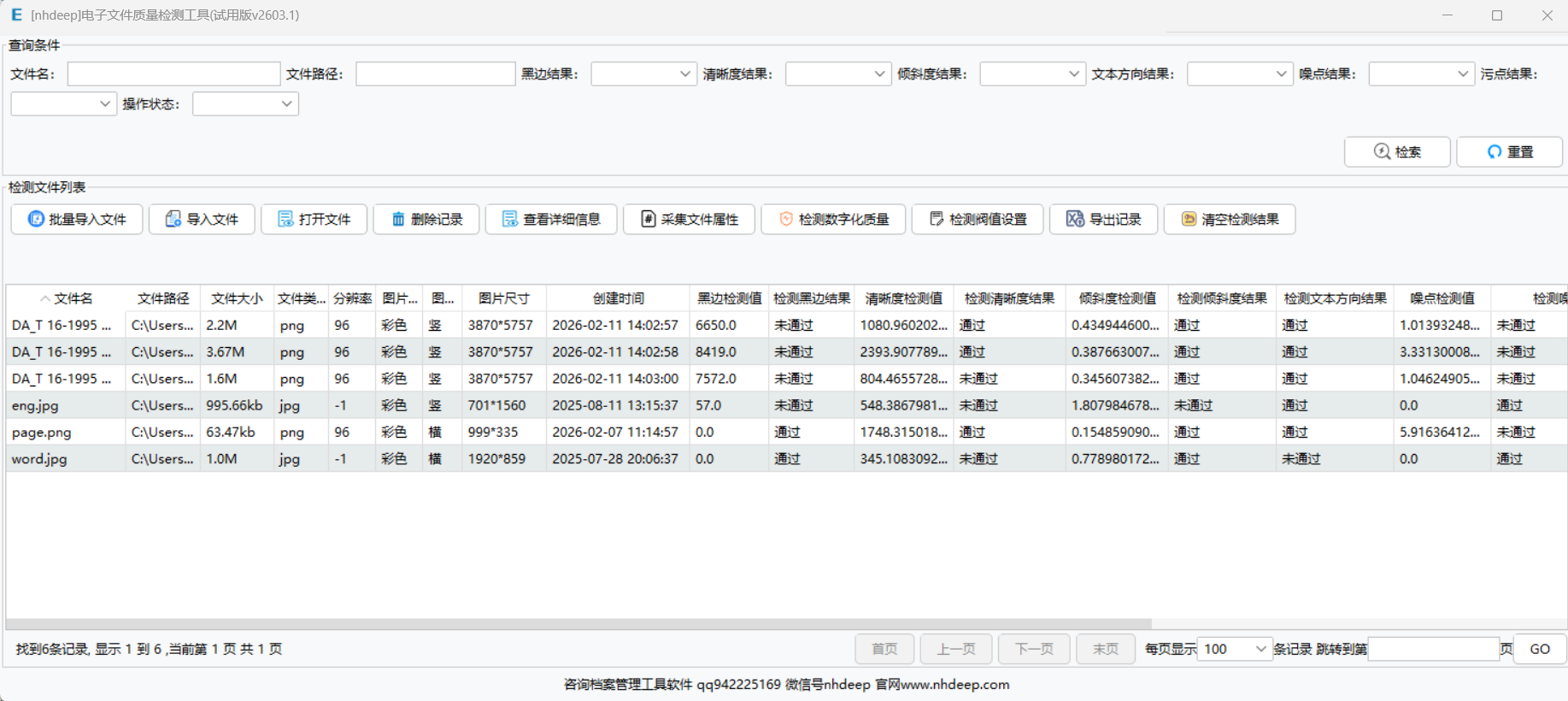The width and height of the screenshot is (1568, 701).
Task: Open the 每页显示 100 page size dropdown
Action: 1235,649
